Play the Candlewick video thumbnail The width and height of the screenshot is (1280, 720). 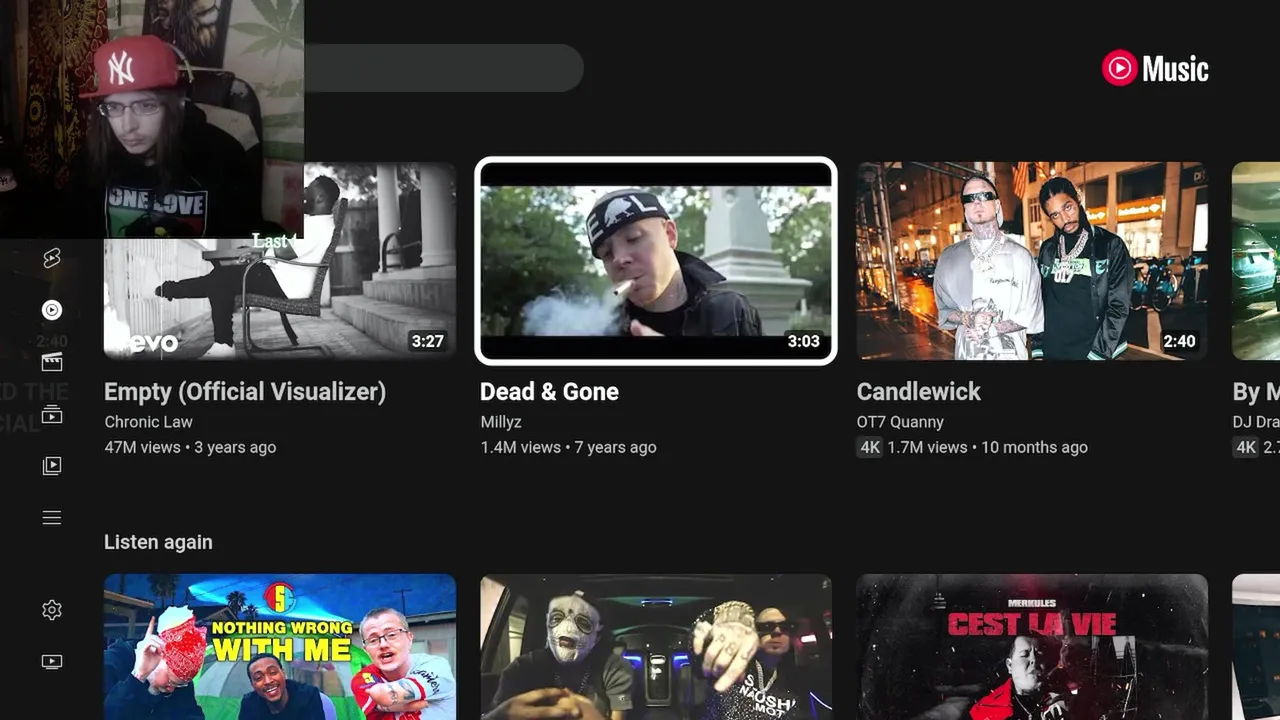pyautogui.click(x=1032, y=261)
